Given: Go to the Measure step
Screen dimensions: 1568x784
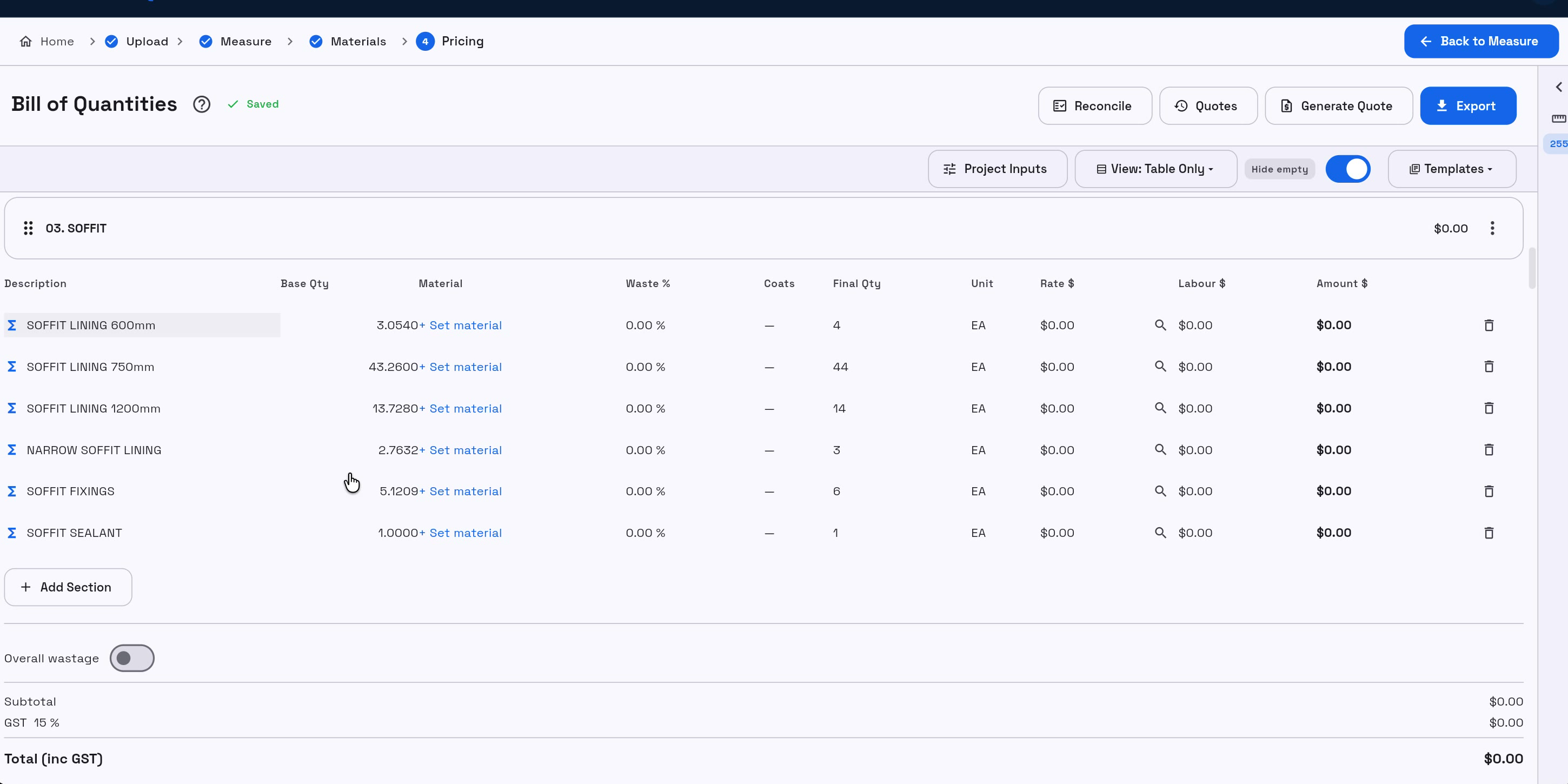Looking at the screenshot, I should coord(236,42).
